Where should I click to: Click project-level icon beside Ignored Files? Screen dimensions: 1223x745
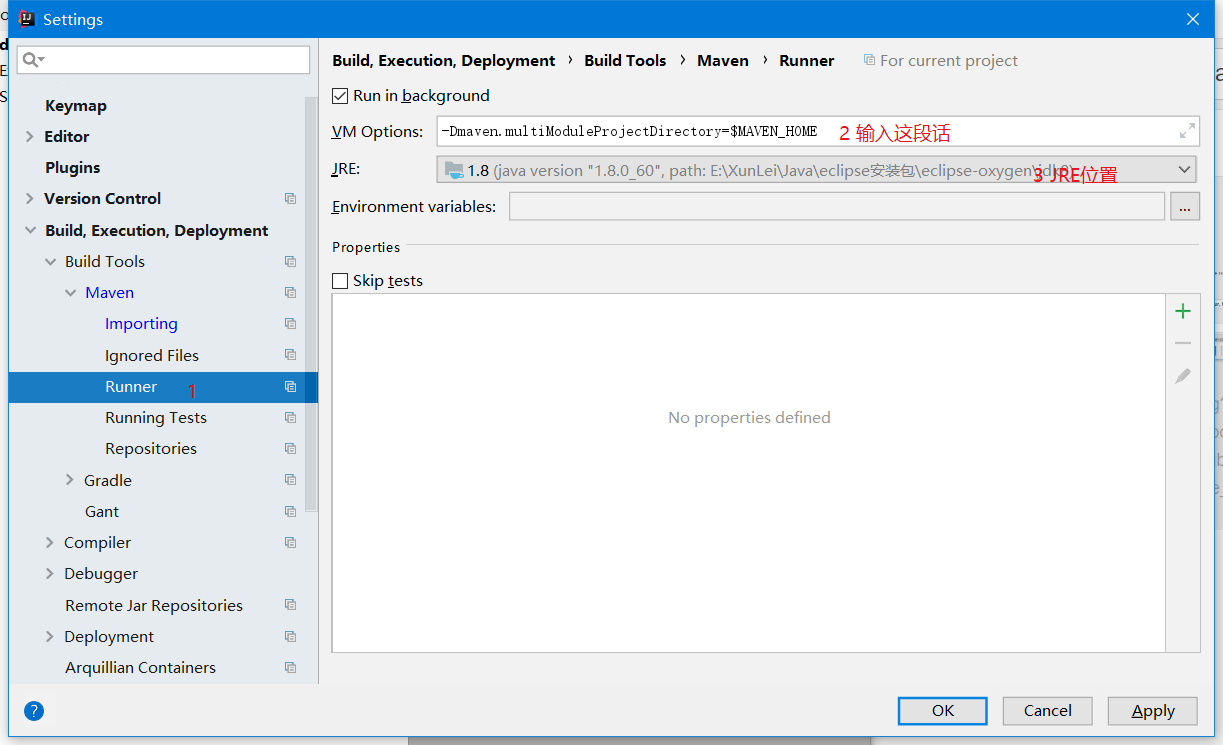290,355
